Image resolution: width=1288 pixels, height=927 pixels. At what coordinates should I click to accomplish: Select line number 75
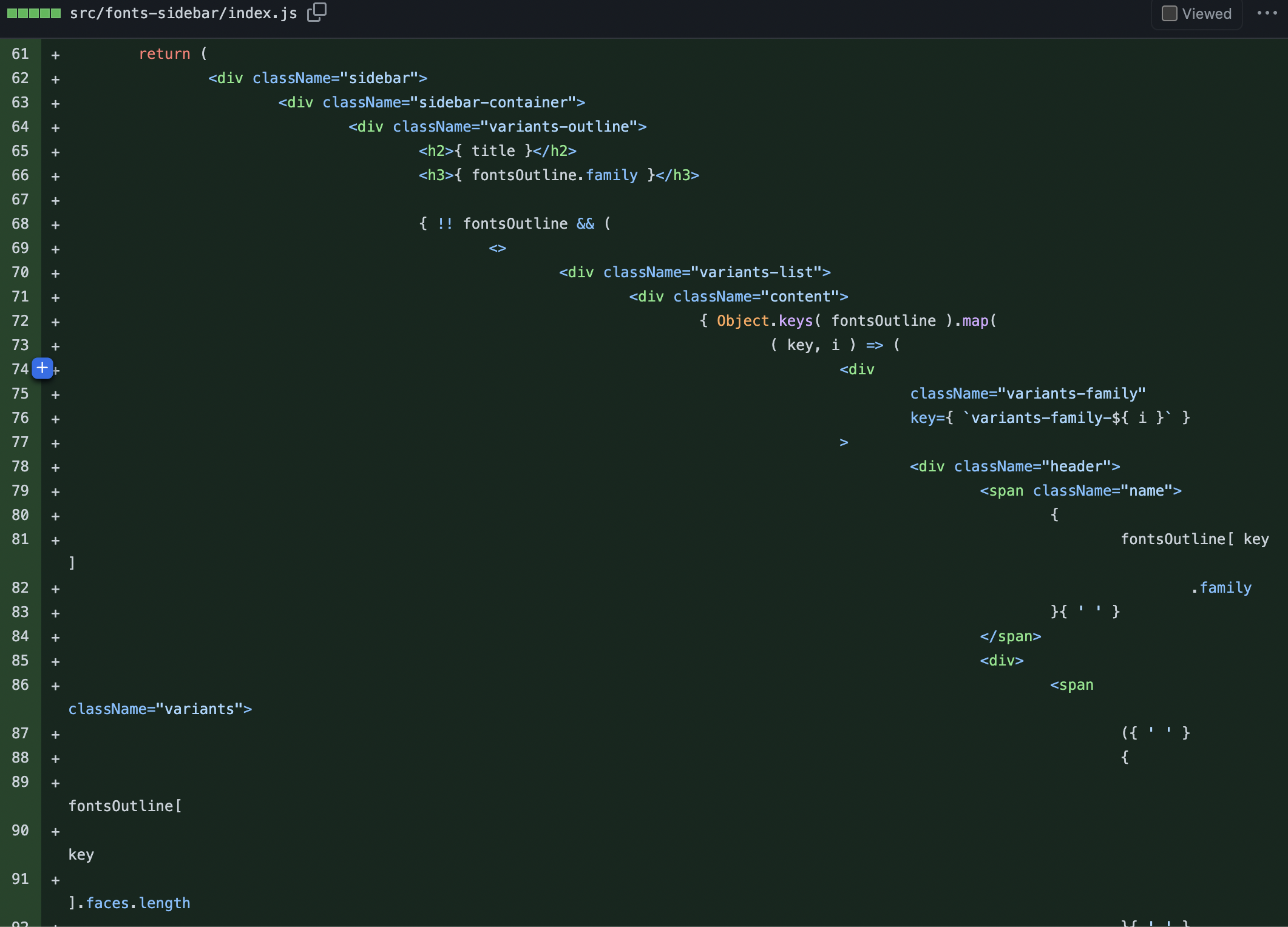click(20, 394)
